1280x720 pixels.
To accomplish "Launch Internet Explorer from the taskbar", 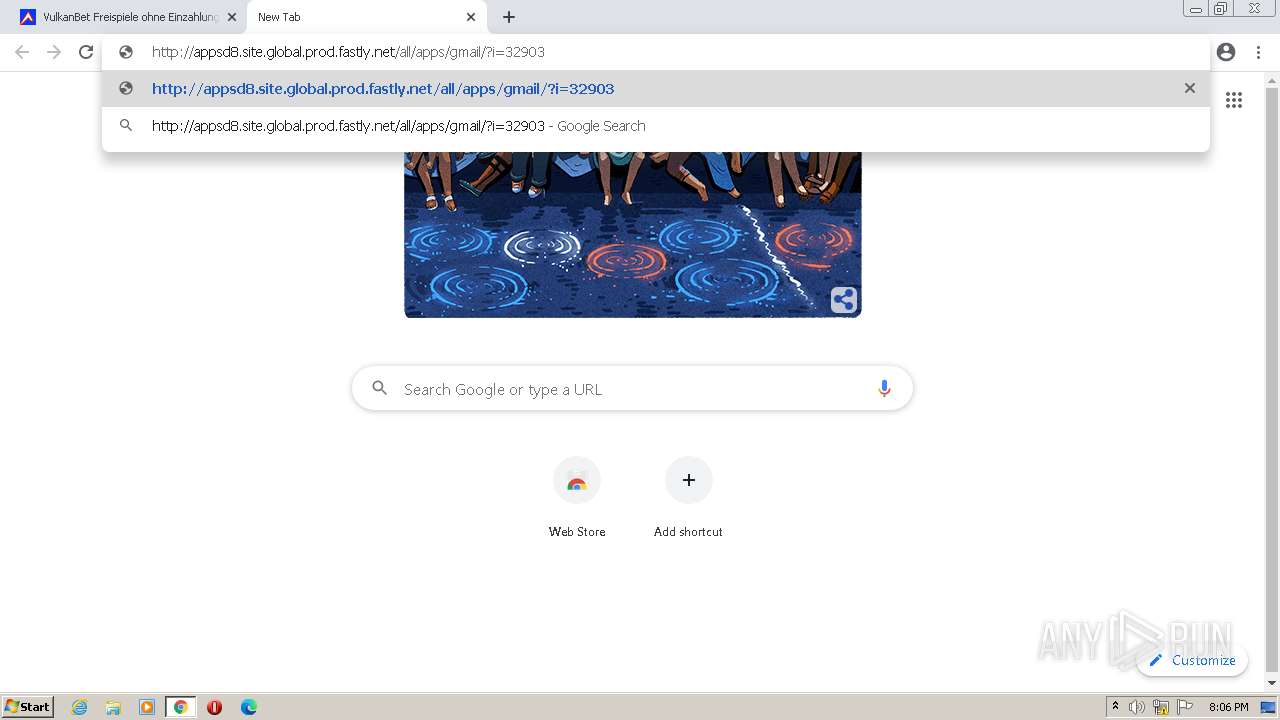I will tap(80, 707).
